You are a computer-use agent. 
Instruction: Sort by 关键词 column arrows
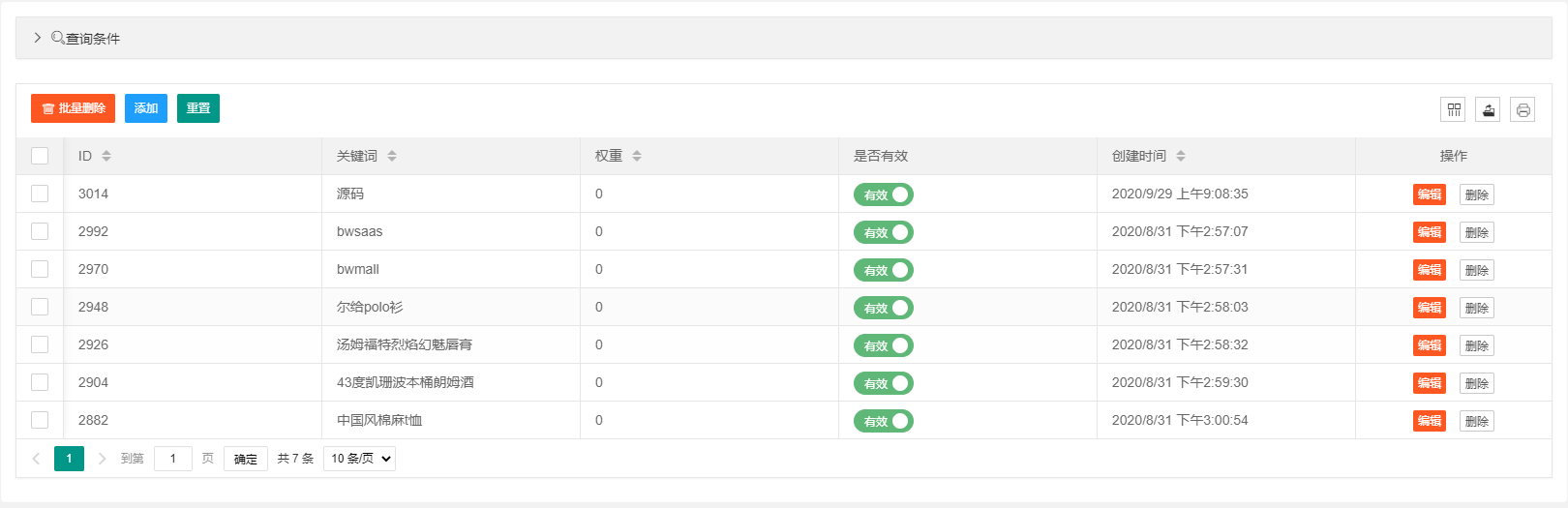click(392, 156)
